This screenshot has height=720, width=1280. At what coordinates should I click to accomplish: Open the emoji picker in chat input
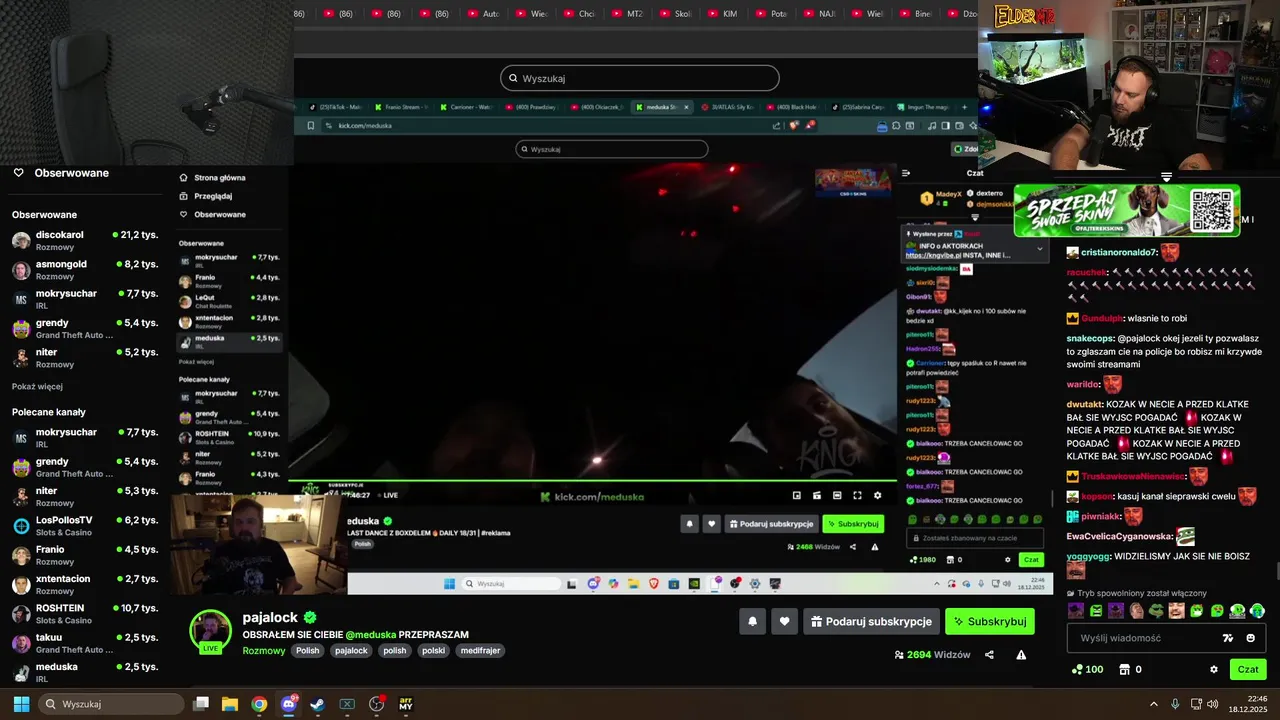tap(1251, 638)
